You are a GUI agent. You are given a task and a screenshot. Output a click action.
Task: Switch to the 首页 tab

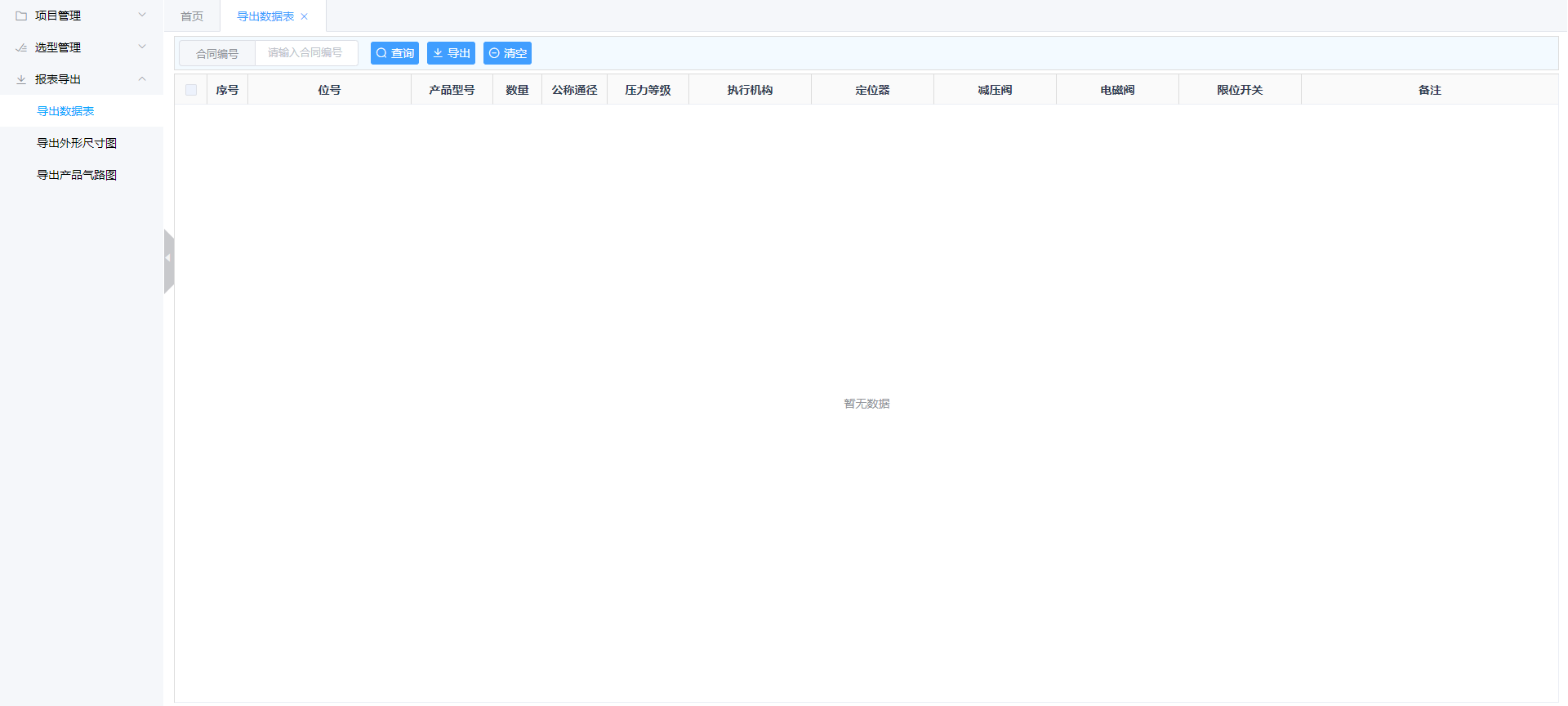[x=192, y=16]
